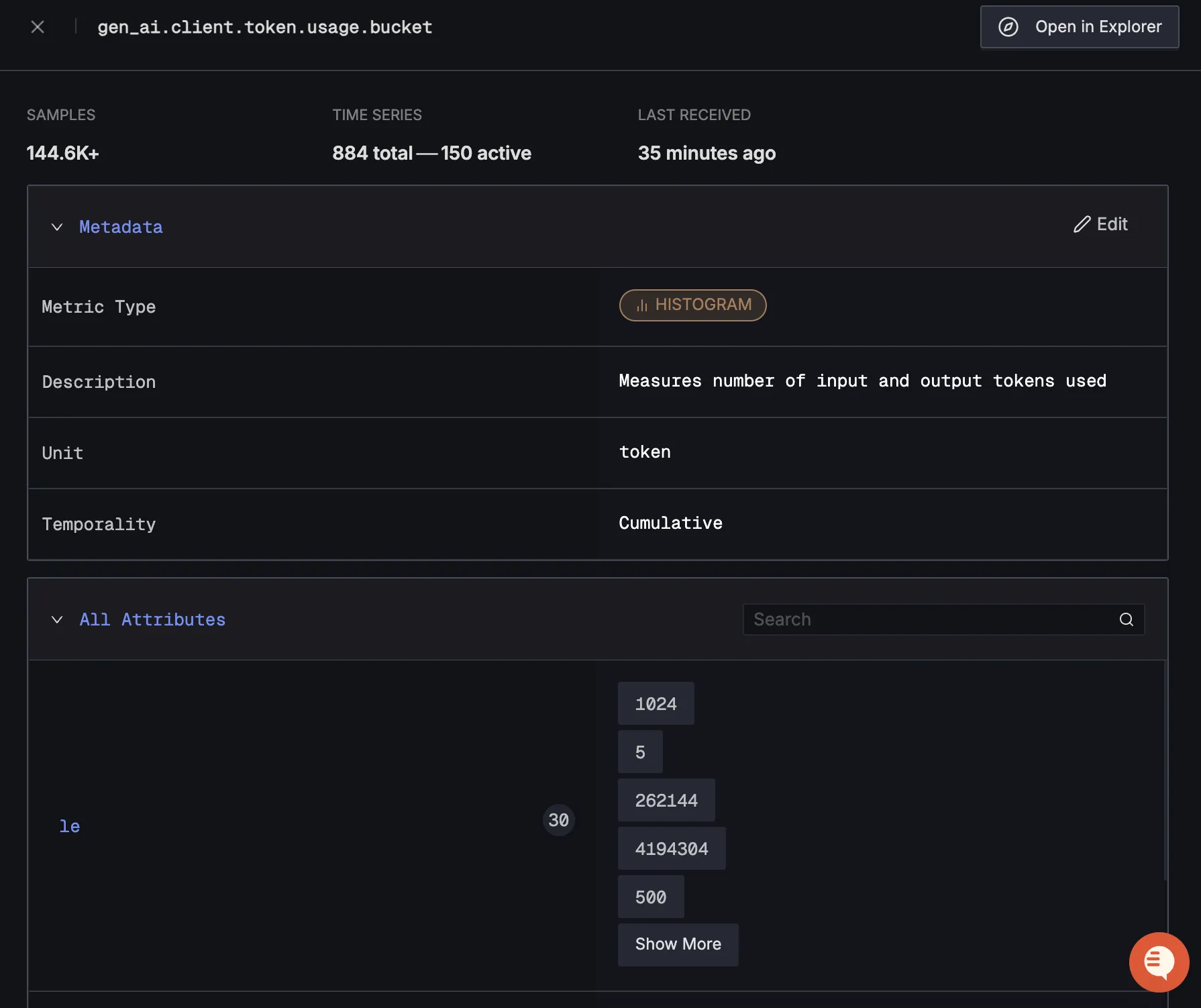Screen dimensions: 1201x1008
Task: Focus the attributes Search field
Action: pyautogui.click(x=929, y=619)
